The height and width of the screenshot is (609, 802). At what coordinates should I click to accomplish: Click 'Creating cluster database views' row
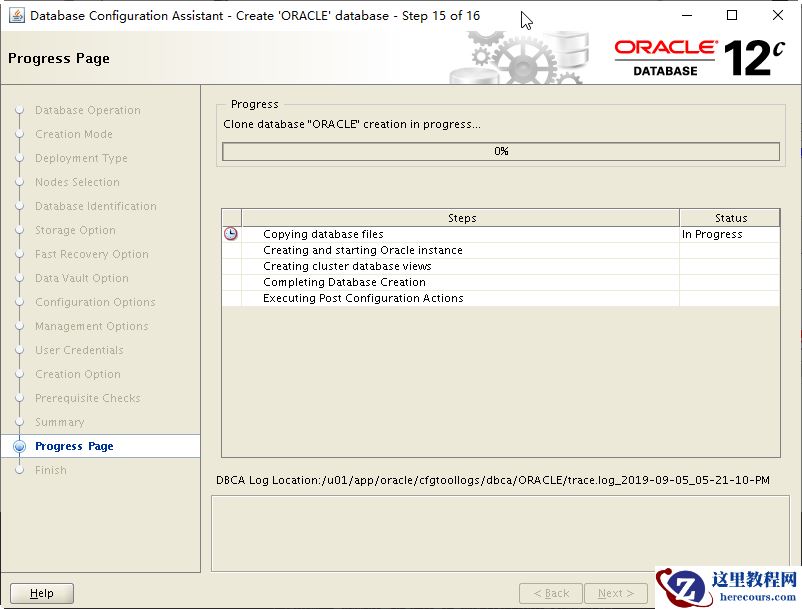click(501, 266)
